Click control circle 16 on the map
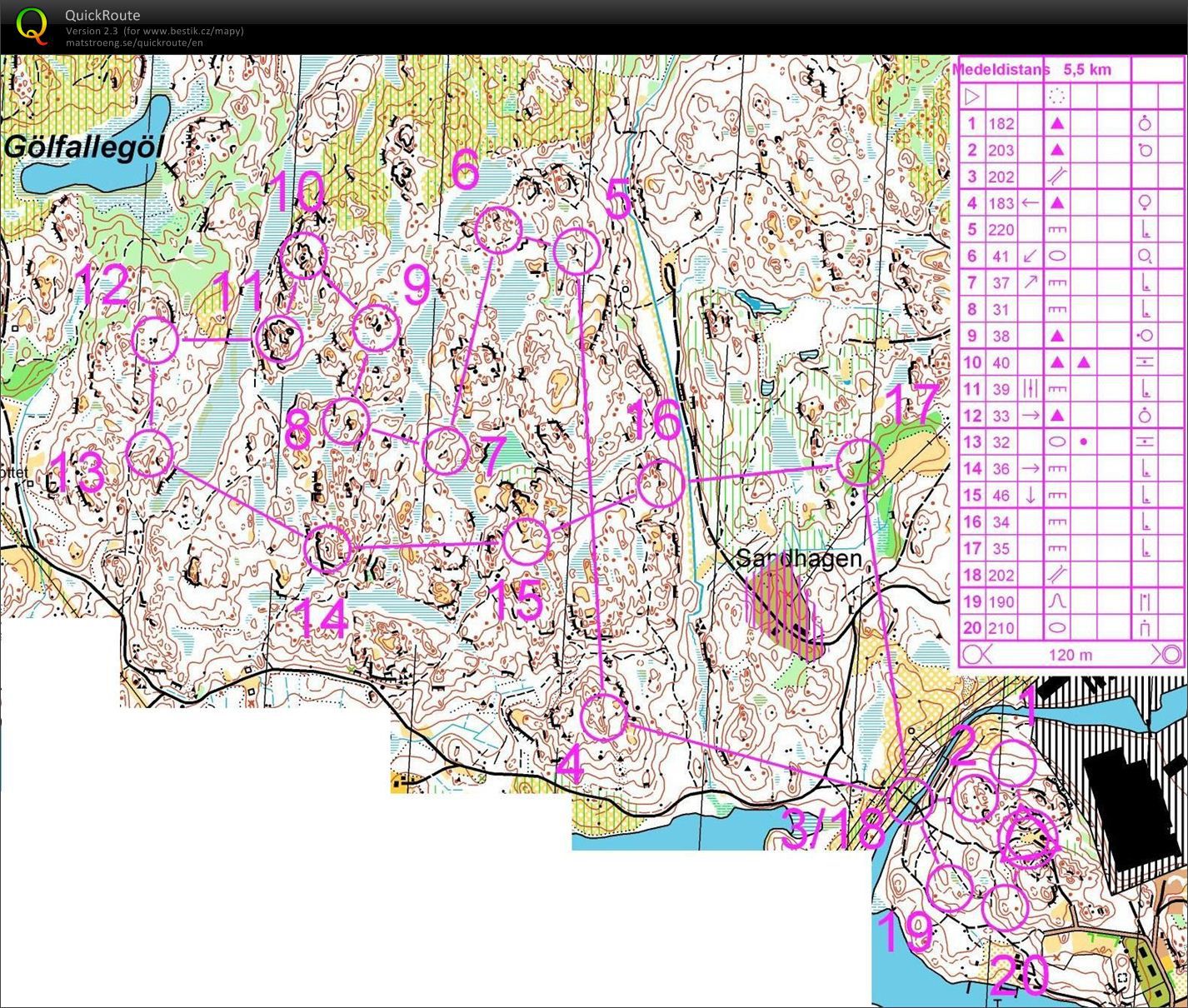1188x1008 pixels. tap(661, 482)
